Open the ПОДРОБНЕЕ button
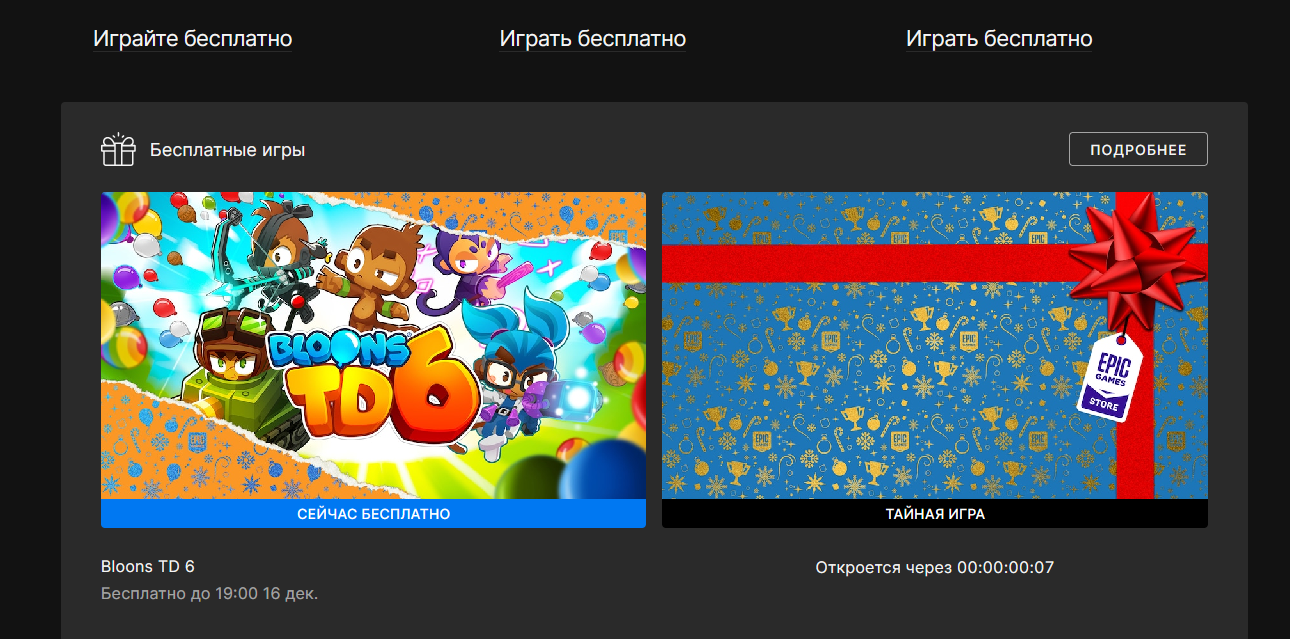 [1138, 149]
